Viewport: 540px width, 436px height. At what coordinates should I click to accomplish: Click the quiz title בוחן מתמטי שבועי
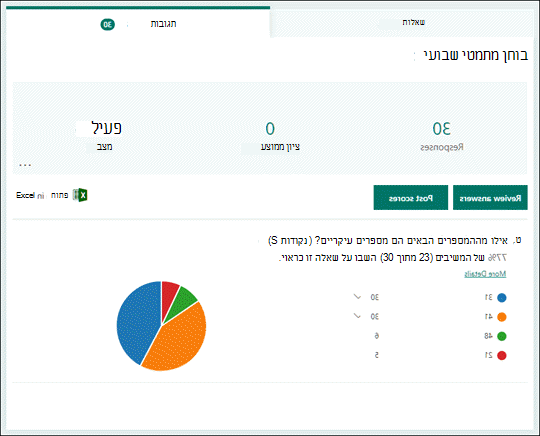[476, 55]
